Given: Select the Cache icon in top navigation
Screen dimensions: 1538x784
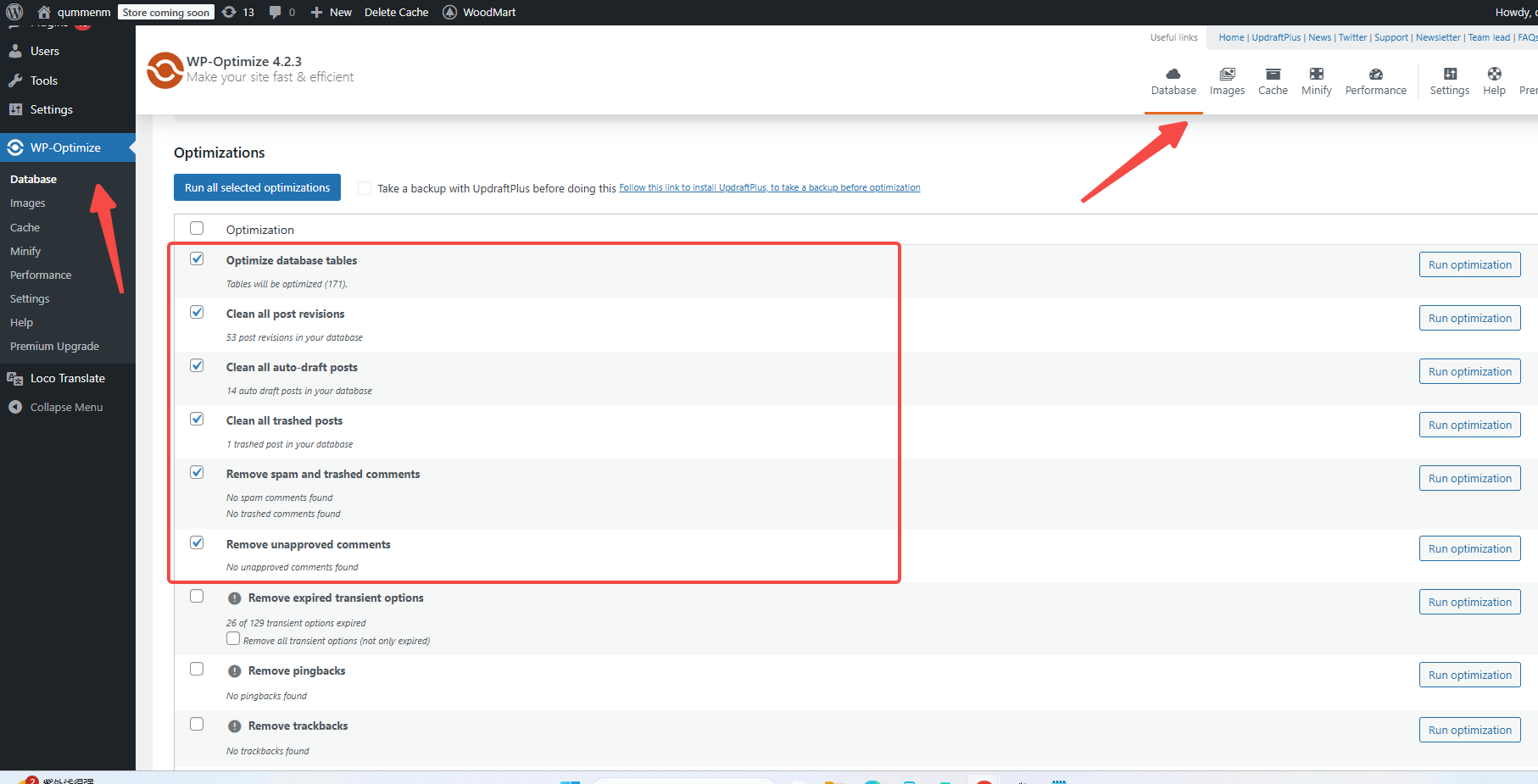Looking at the screenshot, I should pyautogui.click(x=1273, y=81).
